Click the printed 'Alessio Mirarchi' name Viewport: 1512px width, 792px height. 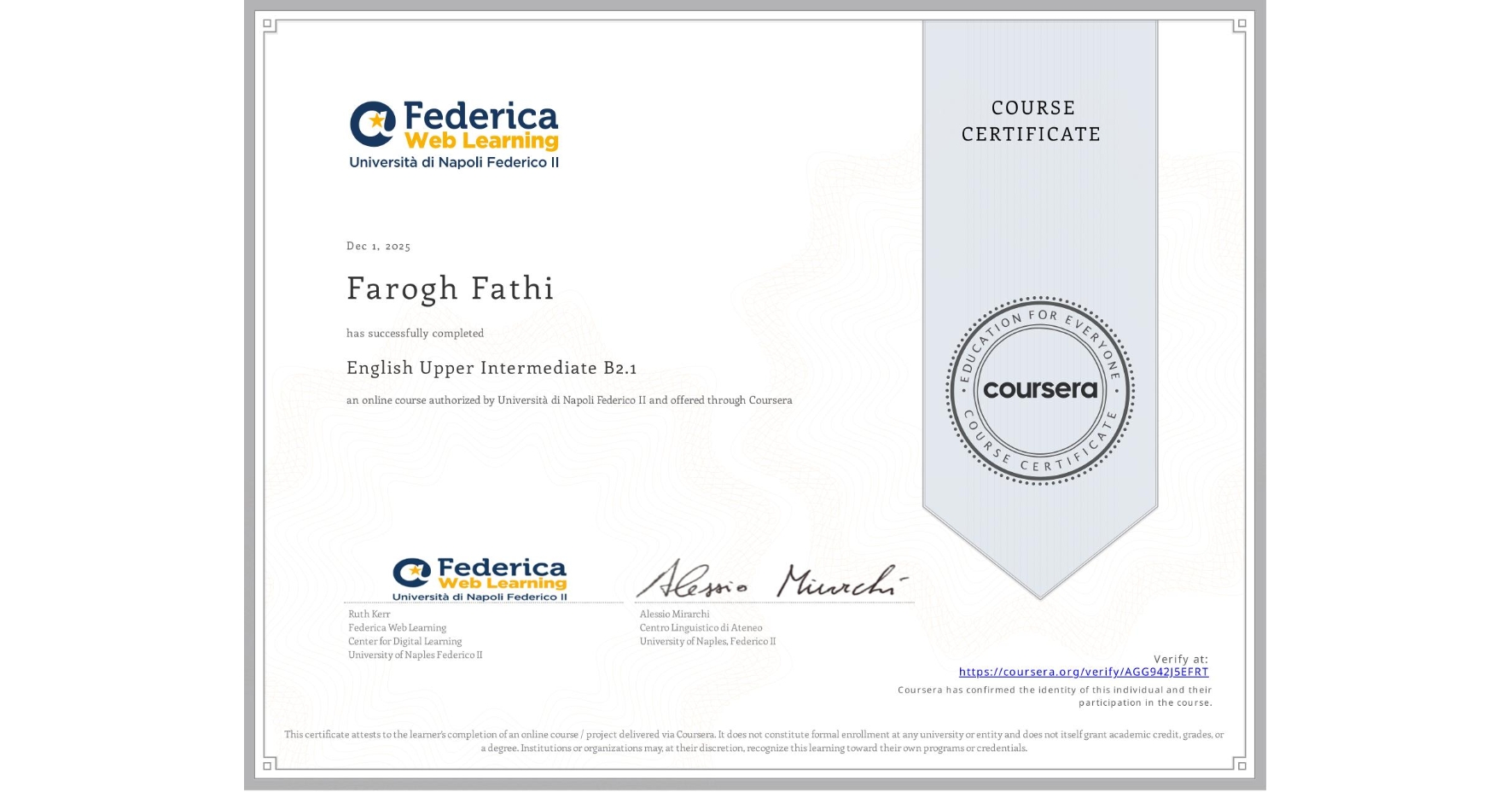point(674,614)
